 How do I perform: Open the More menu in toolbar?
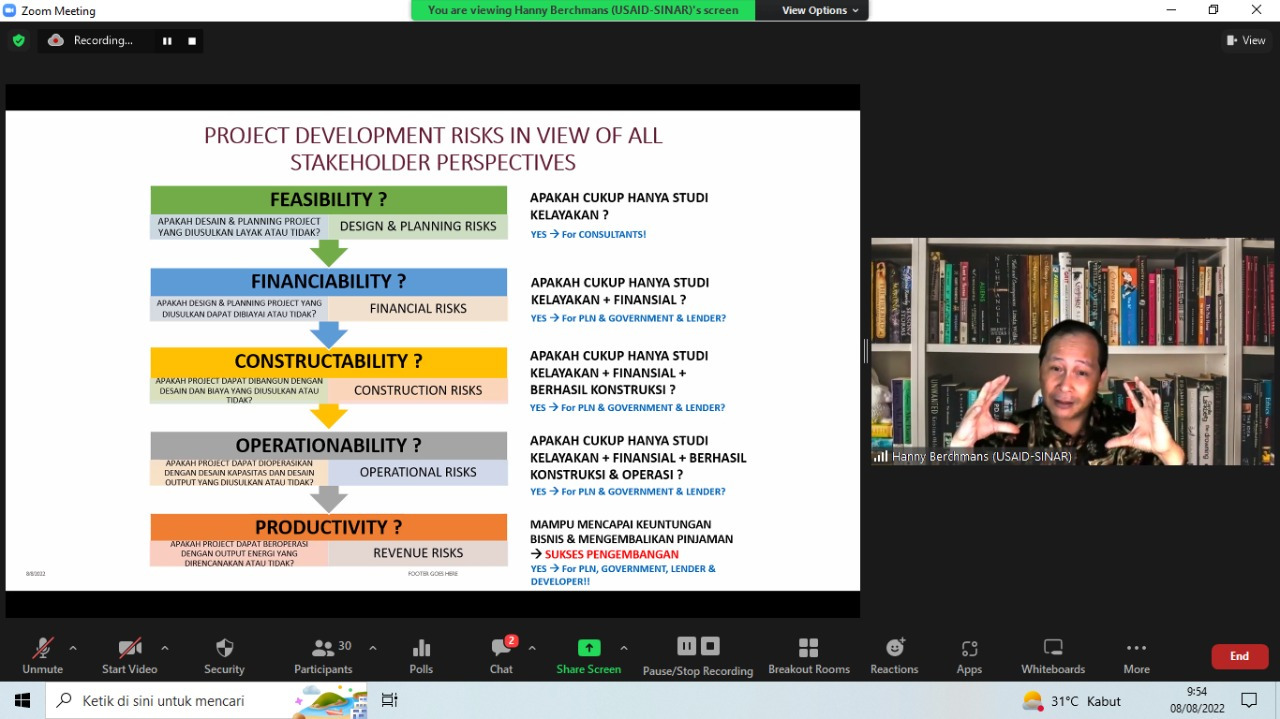coord(1136,656)
